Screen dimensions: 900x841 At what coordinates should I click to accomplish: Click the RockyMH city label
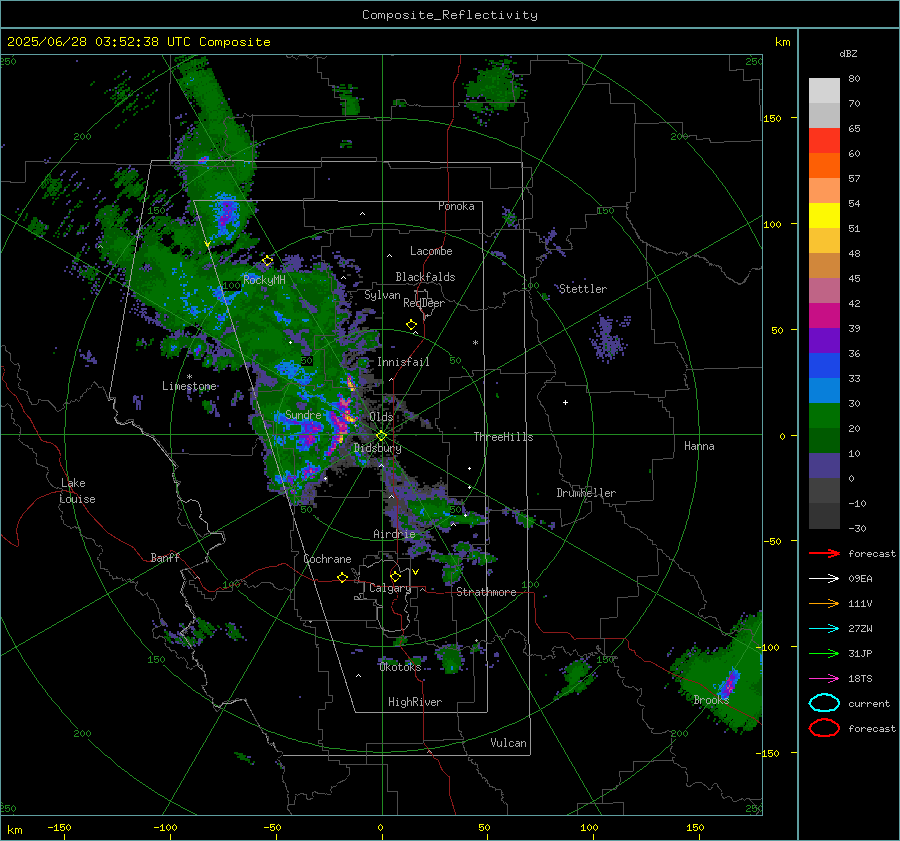[264, 280]
